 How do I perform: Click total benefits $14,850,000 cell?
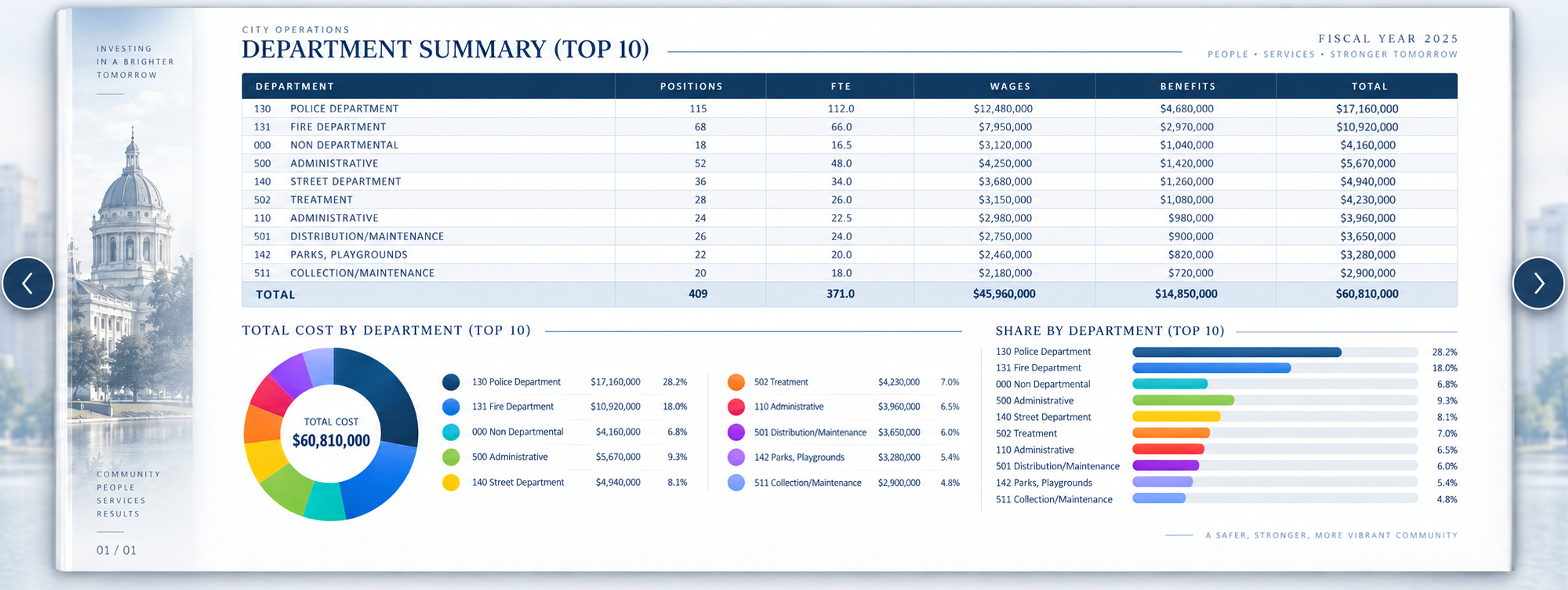pyautogui.click(x=1186, y=293)
